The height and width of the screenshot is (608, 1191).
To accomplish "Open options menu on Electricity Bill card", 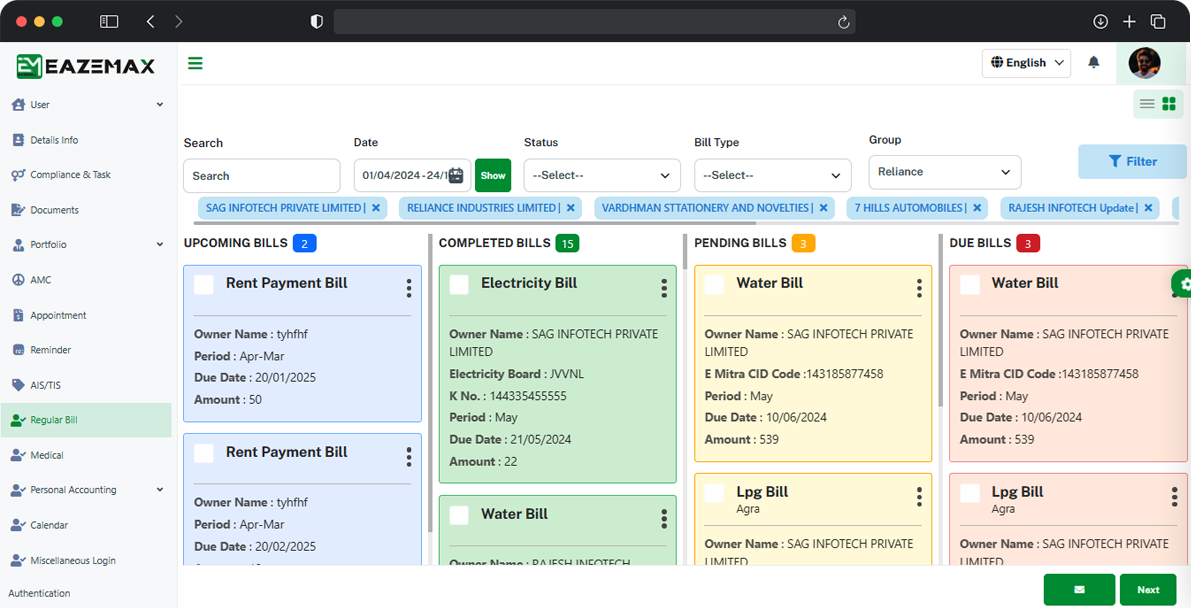I will pos(664,288).
